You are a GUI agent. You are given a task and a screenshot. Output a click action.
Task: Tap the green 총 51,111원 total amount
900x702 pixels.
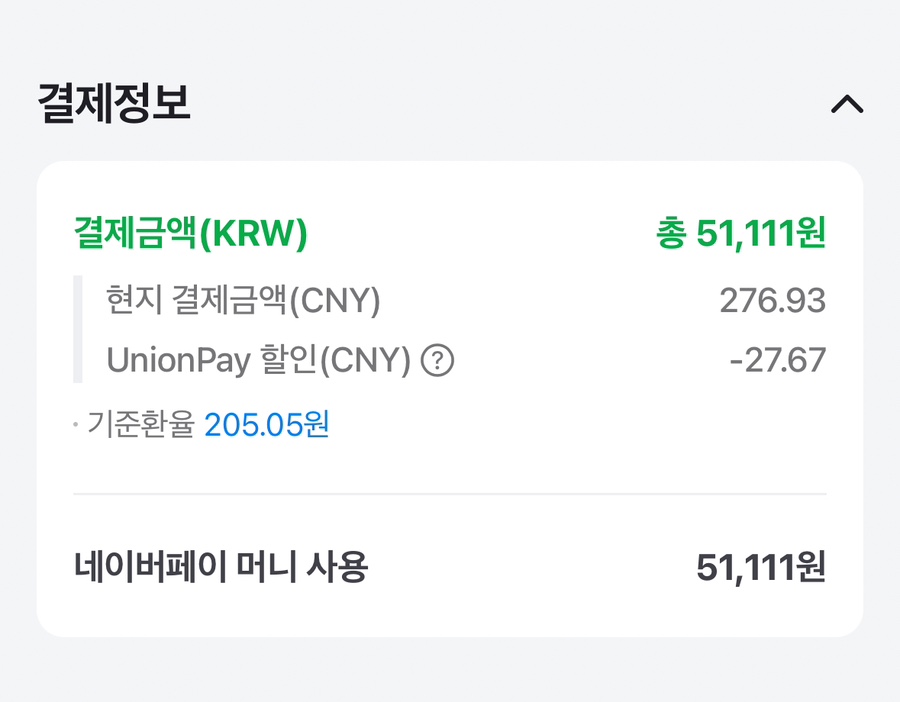[x=740, y=233]
